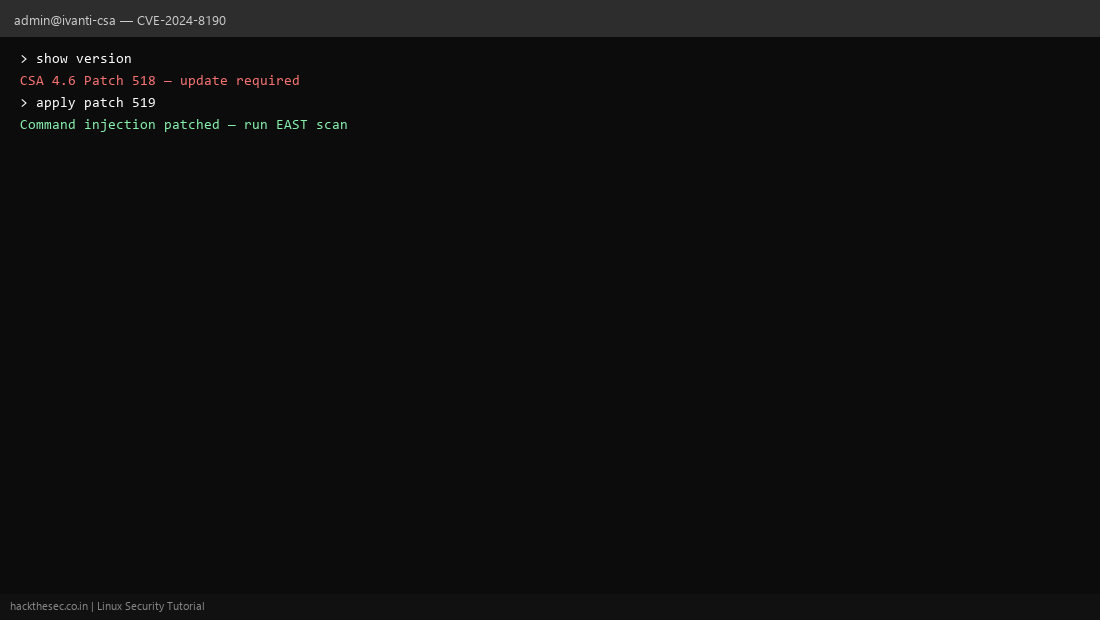Click "CVE-2024-8190" in the title bar
The height and width of the screenshot is (620, 1100).
[181, 20]
